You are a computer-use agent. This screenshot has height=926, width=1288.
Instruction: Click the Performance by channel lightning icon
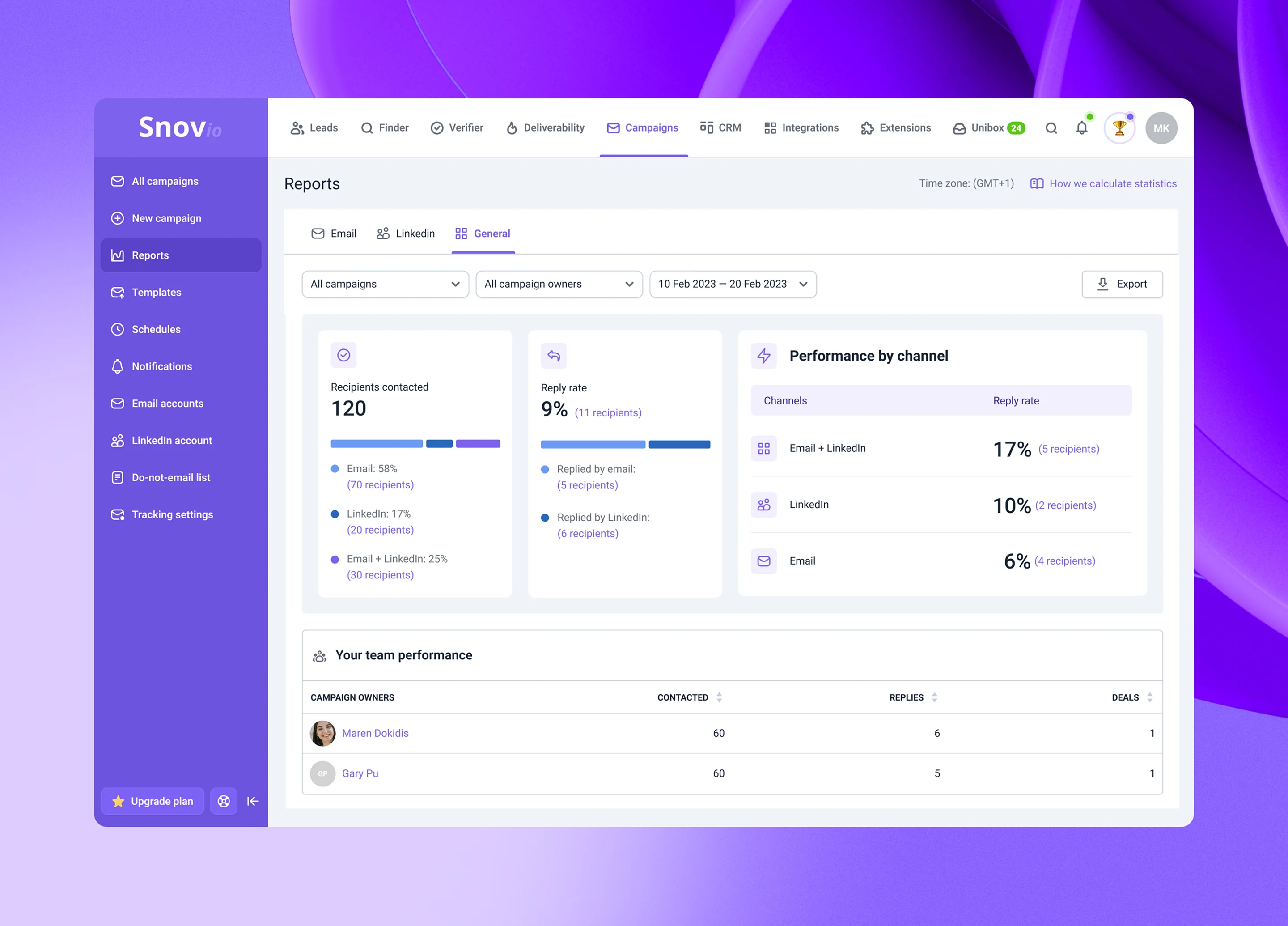pos(764,356)
